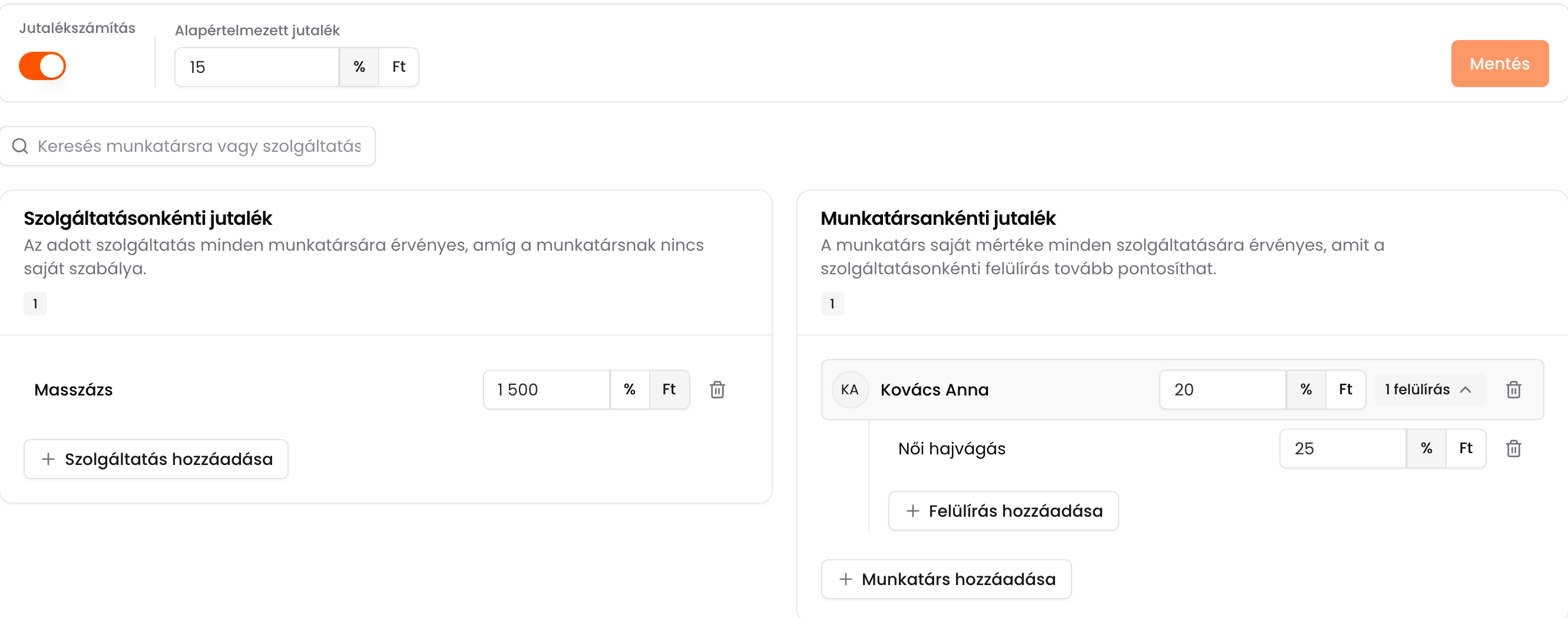Viewport: 1568px width, 618px height.
Task: Toggle the Jutalékszámítás switch off
Action: (x=42, y=66)
